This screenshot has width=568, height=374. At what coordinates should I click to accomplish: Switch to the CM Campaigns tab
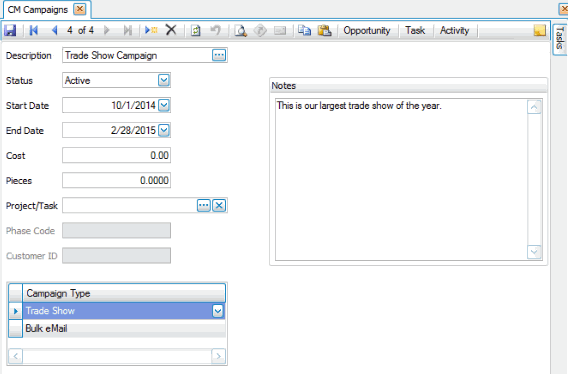click(38, 10)
